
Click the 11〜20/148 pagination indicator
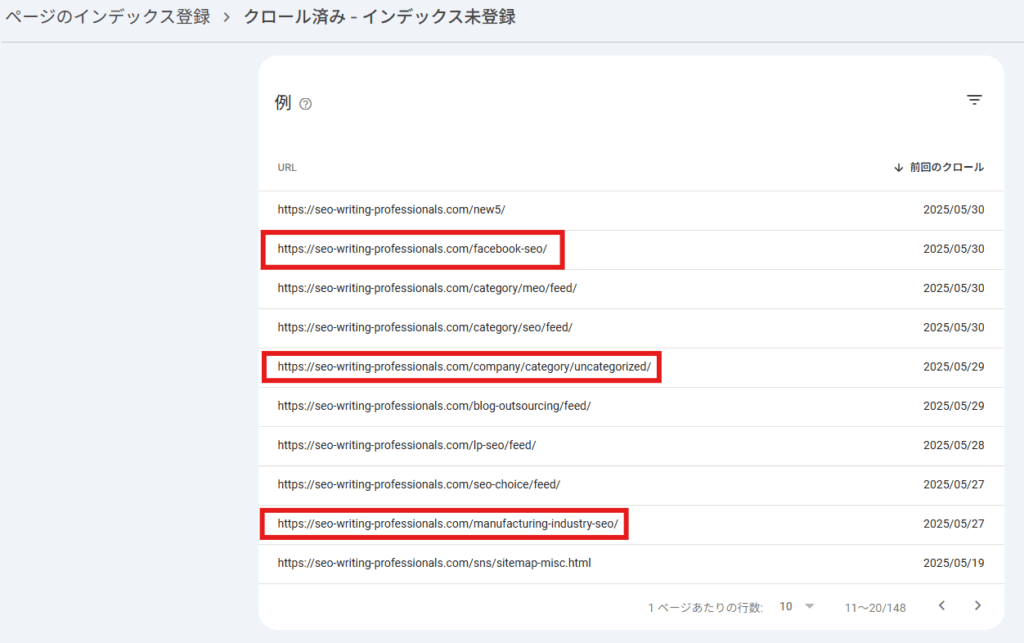click(x=875, y=606)
